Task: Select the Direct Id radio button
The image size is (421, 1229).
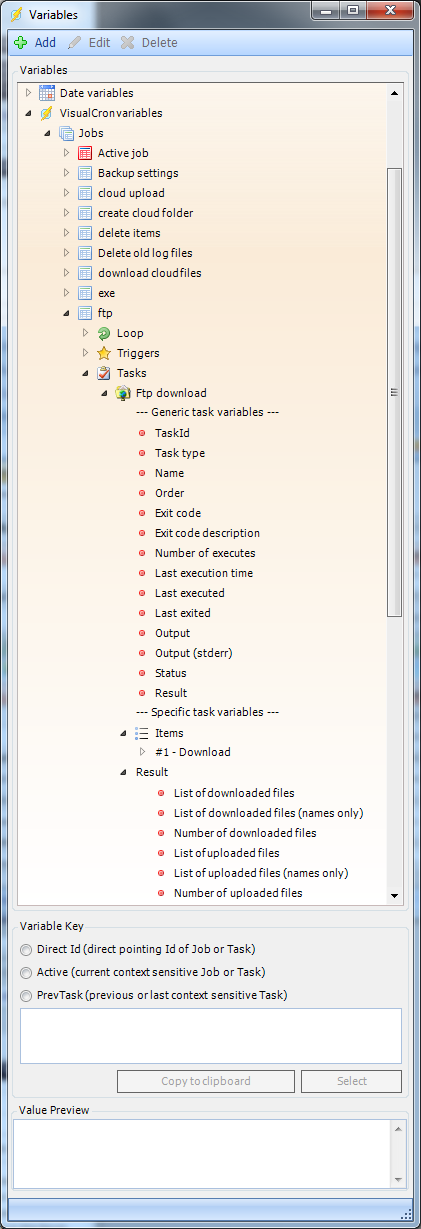Action: 26,947
